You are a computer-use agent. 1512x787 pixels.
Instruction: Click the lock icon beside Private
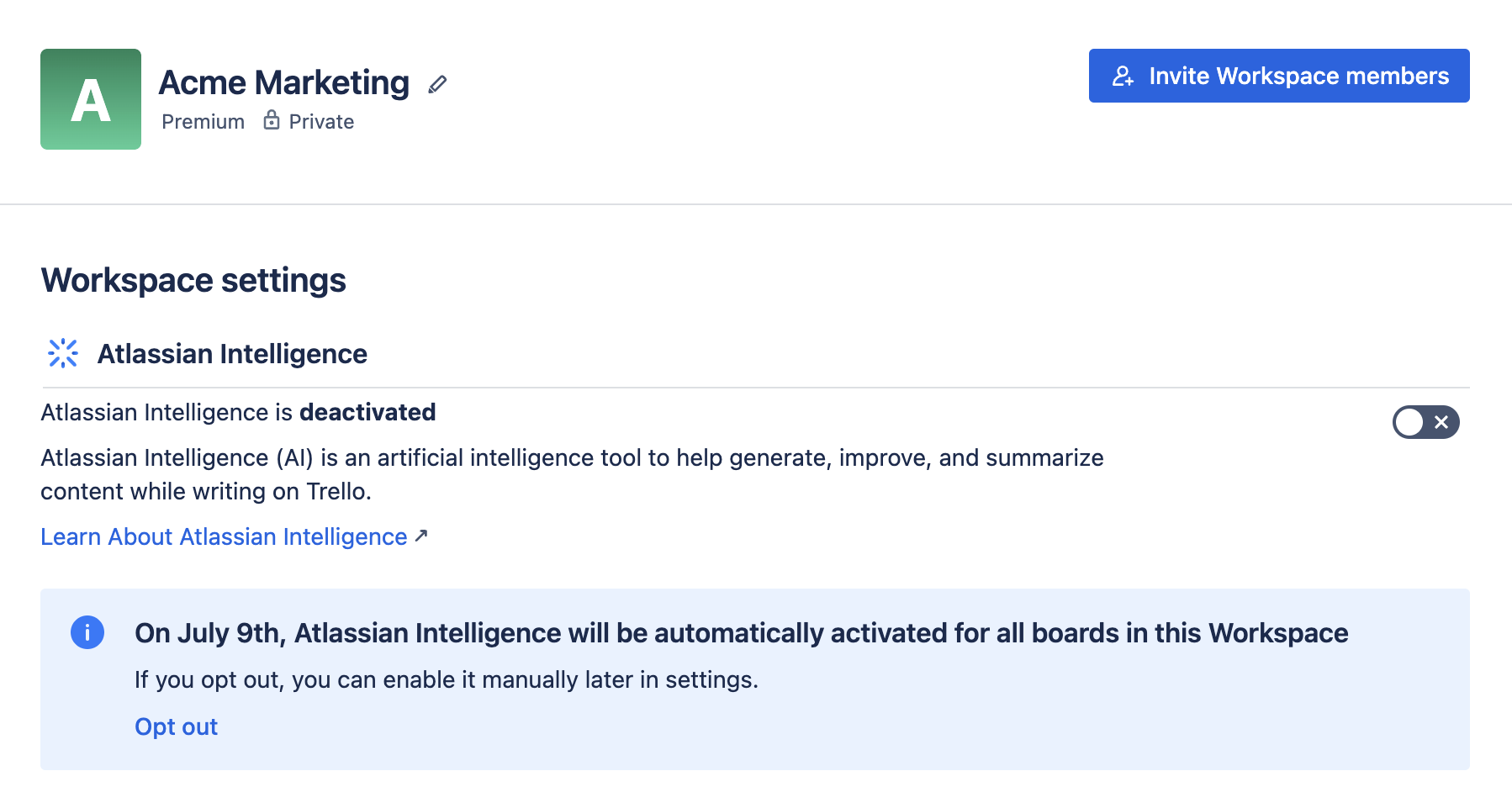click(271, 120)
